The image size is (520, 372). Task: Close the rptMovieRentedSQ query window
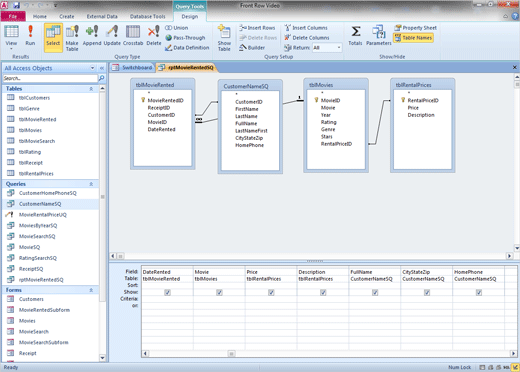[x=514, y=67]
